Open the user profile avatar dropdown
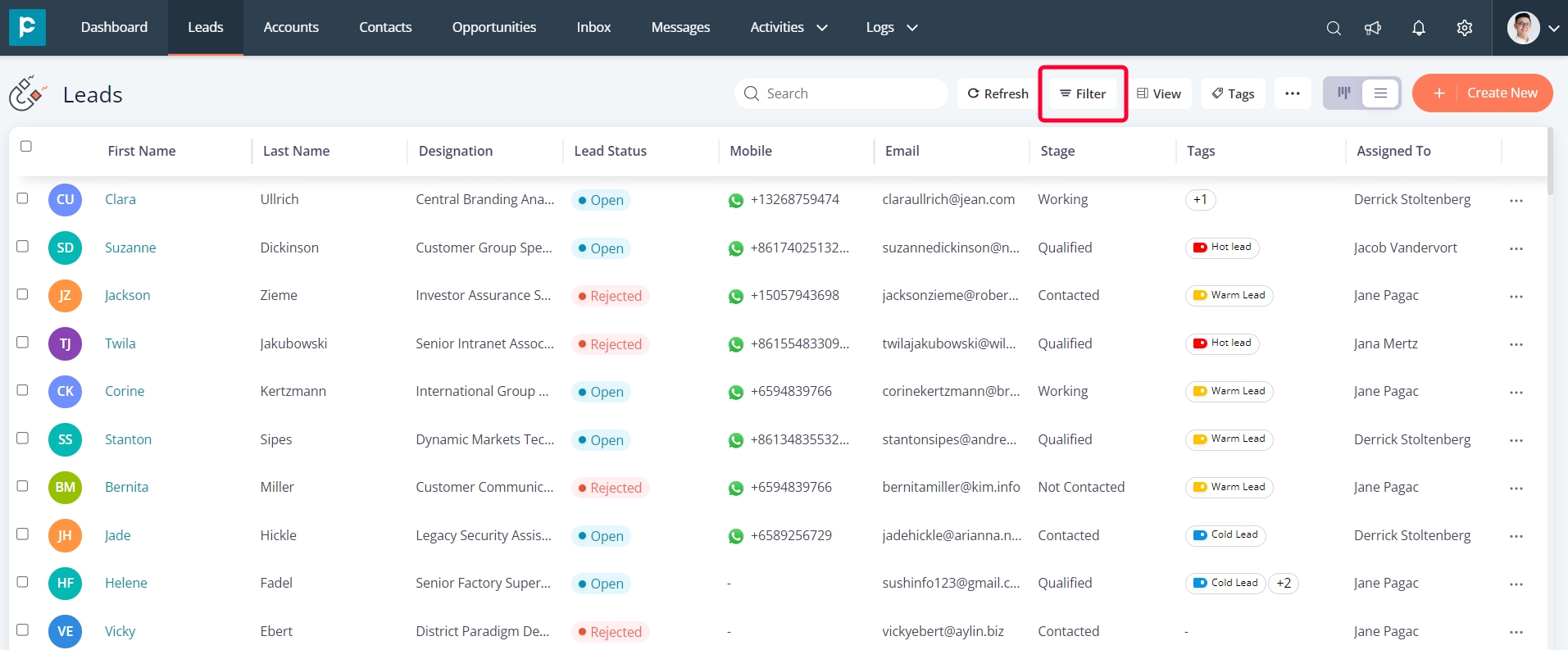 click(1533, 28)
